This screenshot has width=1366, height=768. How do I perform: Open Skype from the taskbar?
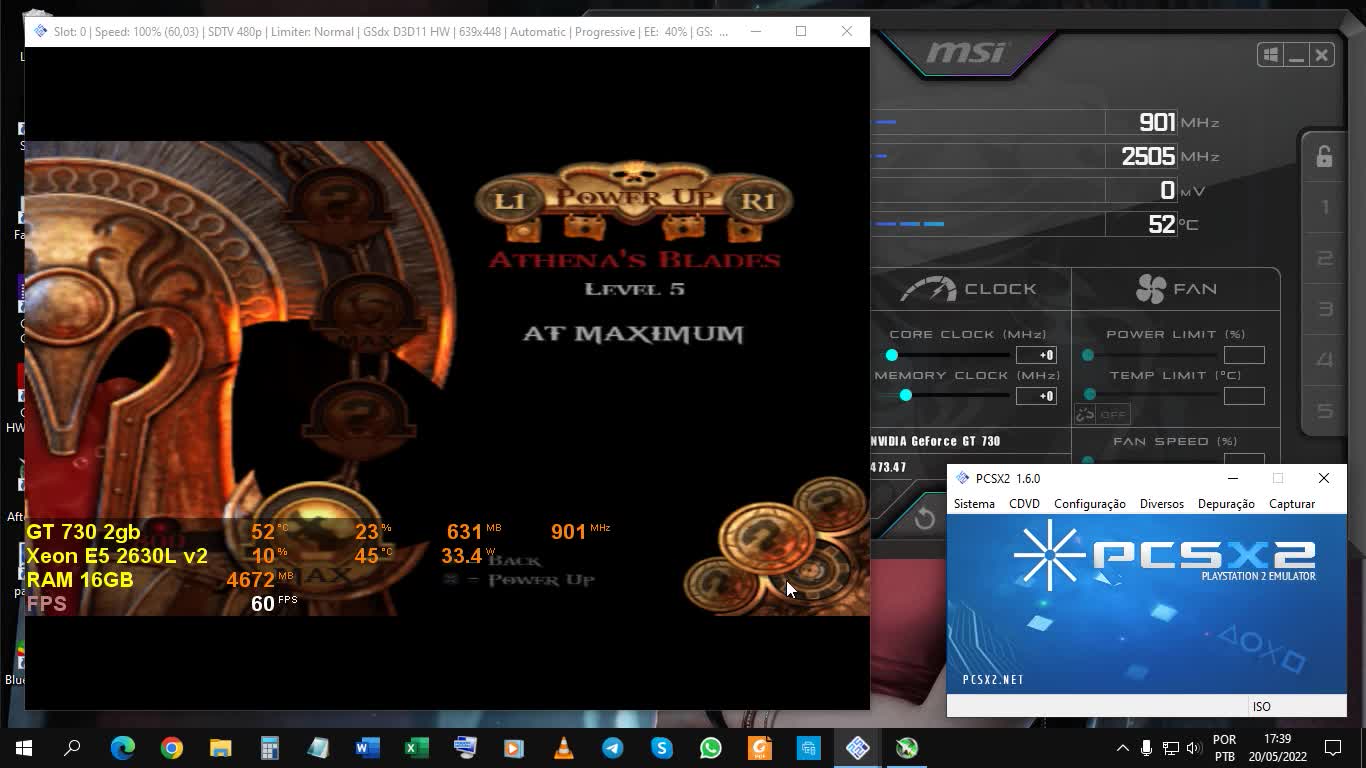tap(661, 748)
